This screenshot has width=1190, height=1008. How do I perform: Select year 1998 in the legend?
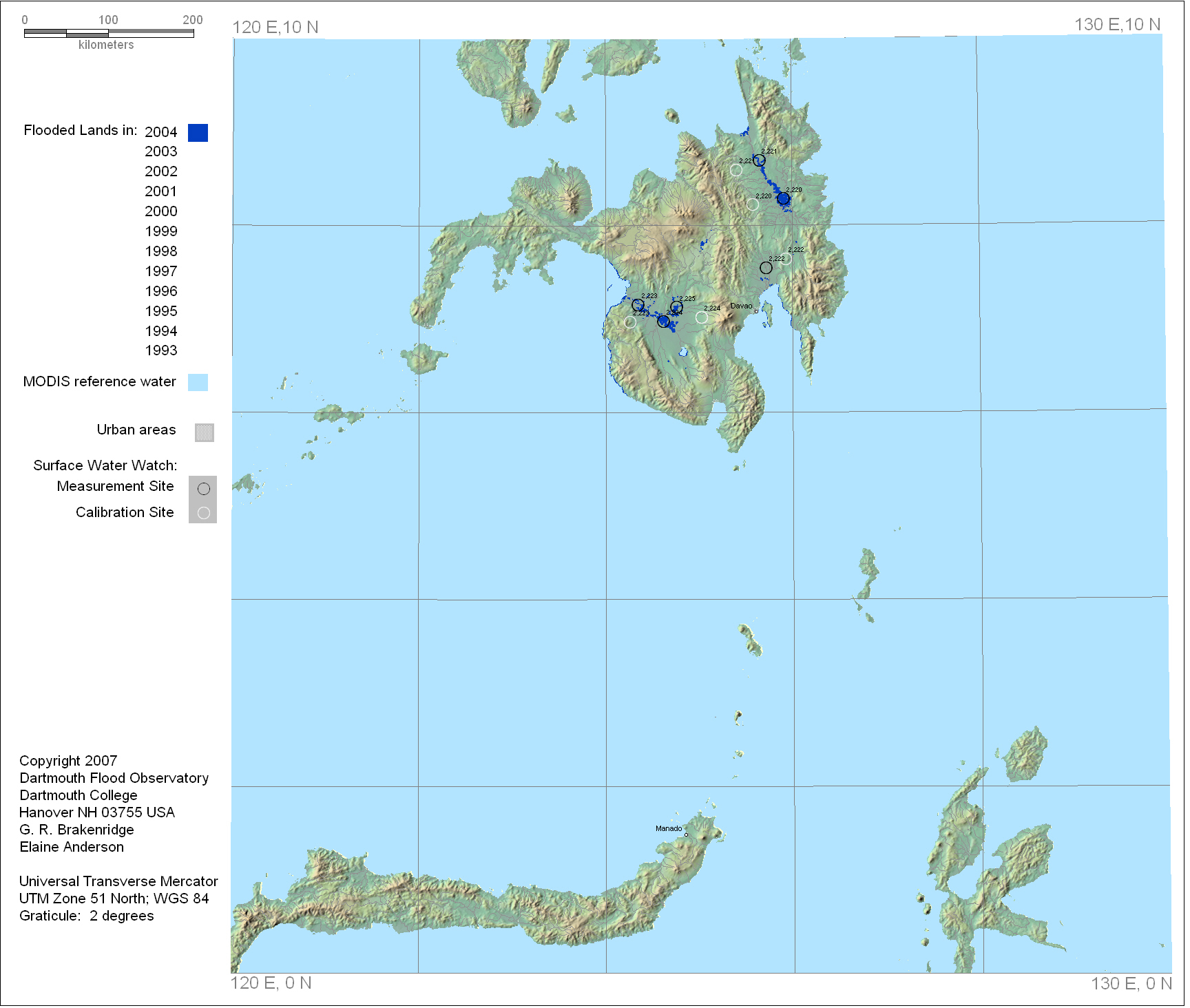162,252
